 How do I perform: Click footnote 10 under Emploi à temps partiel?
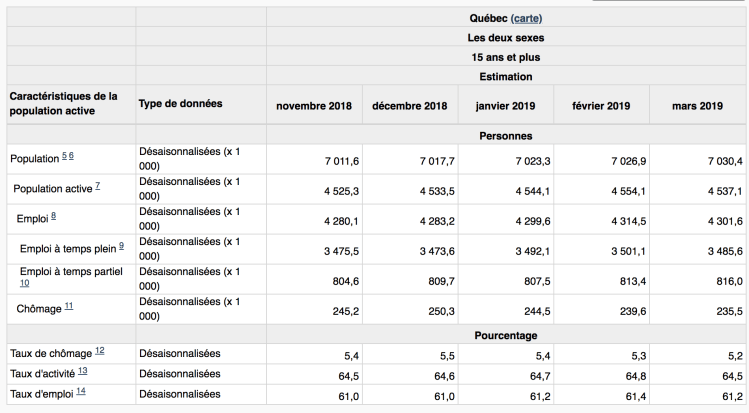tap(25, 284)
